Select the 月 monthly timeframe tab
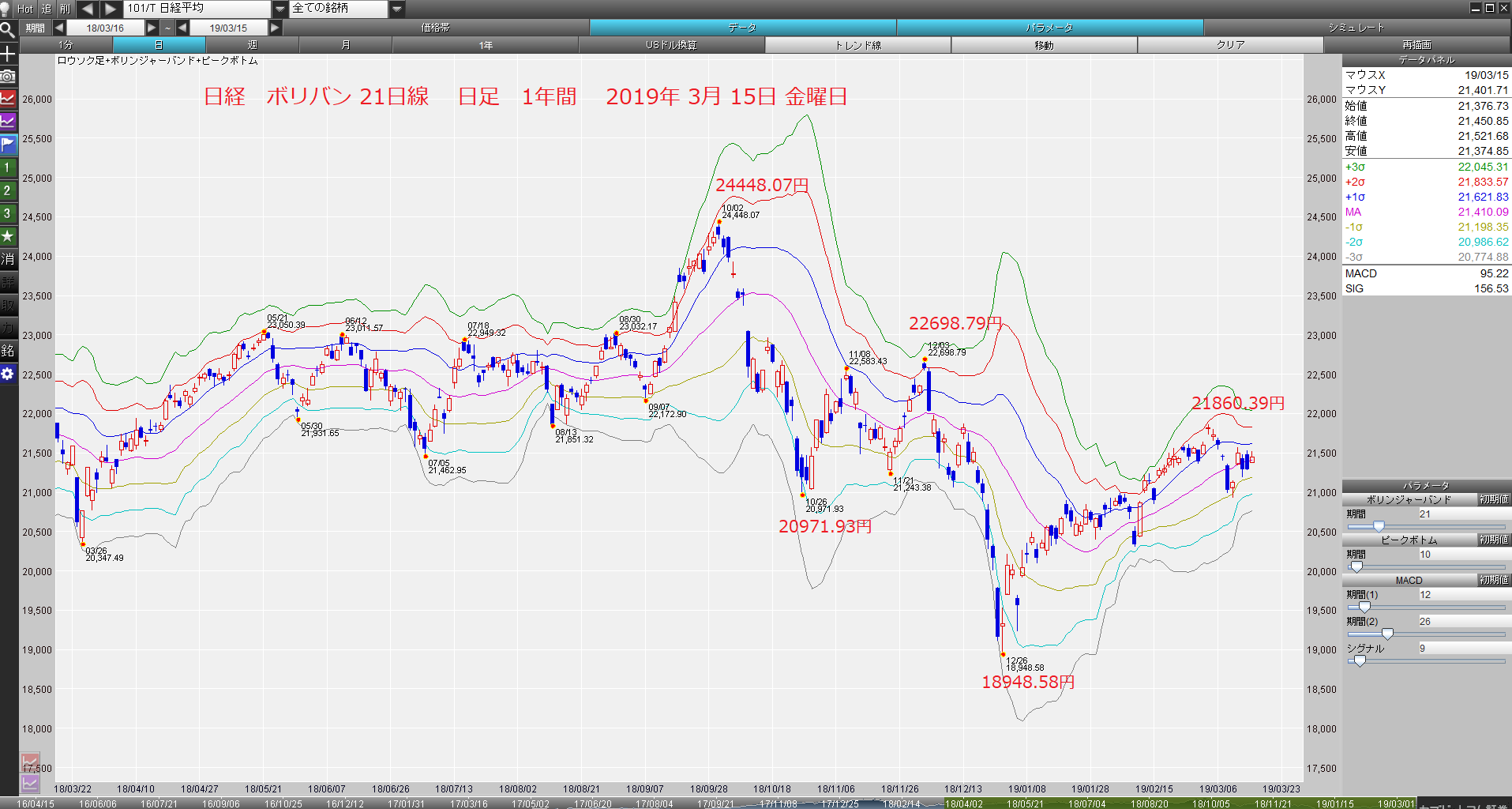Screen dimensions: 1512x809 (345, 45)
